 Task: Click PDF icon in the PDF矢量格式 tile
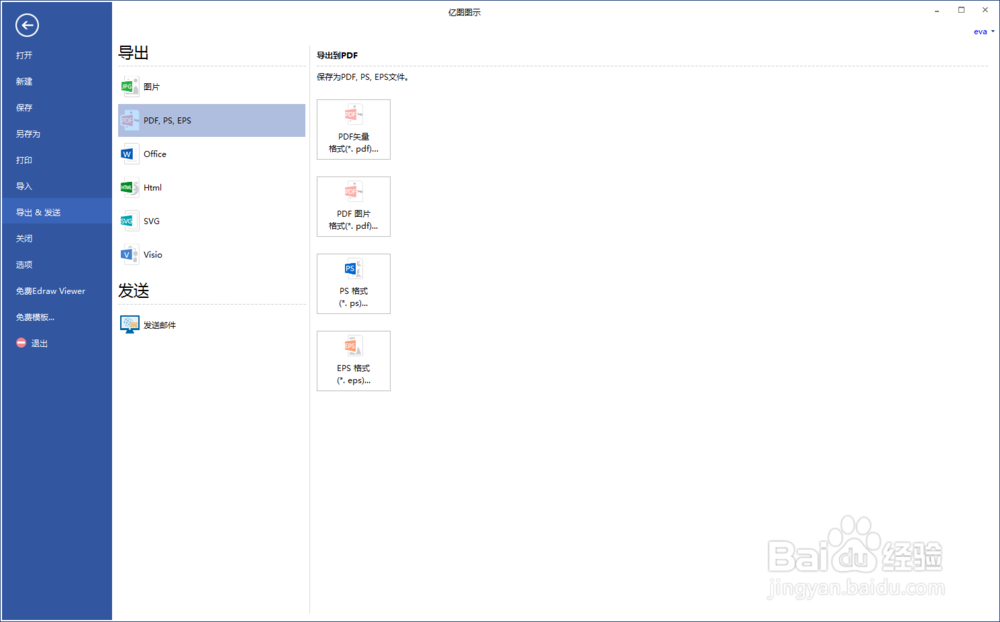(353, 115)
